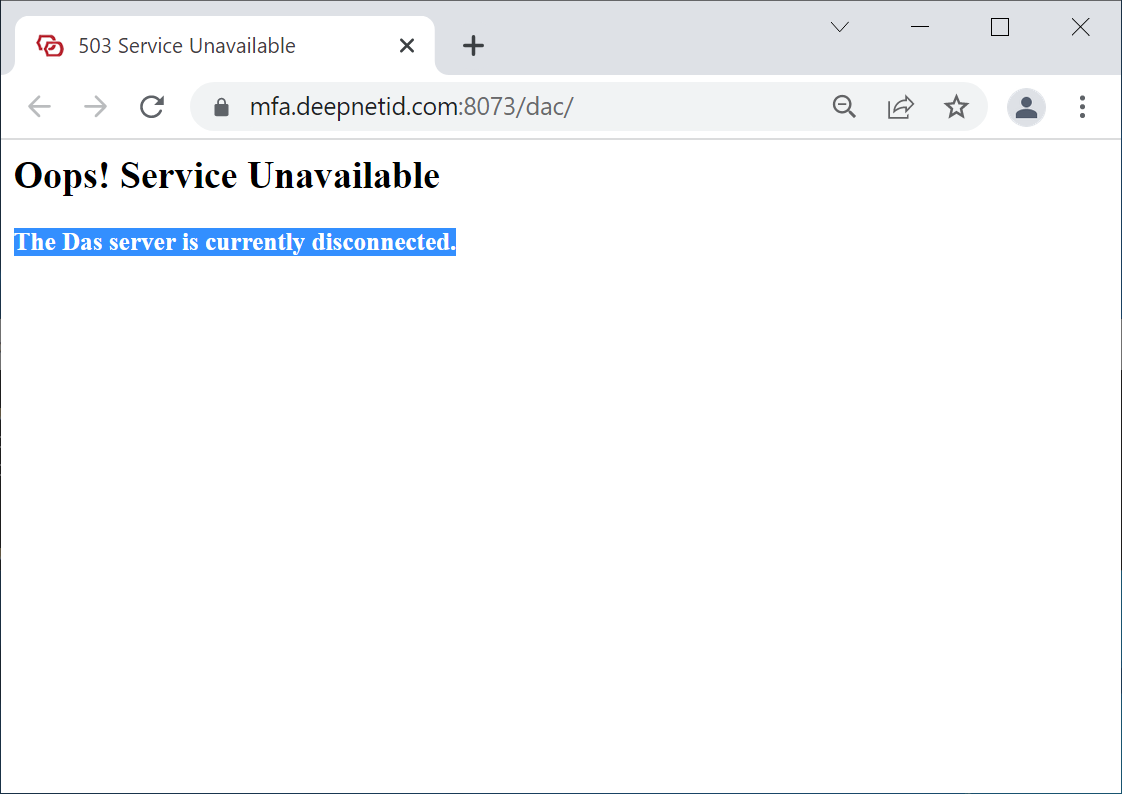The width and height of the screenshot is (1122, 794).
Task: Reload the 503 Service Unavailable page
Action: (x=152, y=107)
